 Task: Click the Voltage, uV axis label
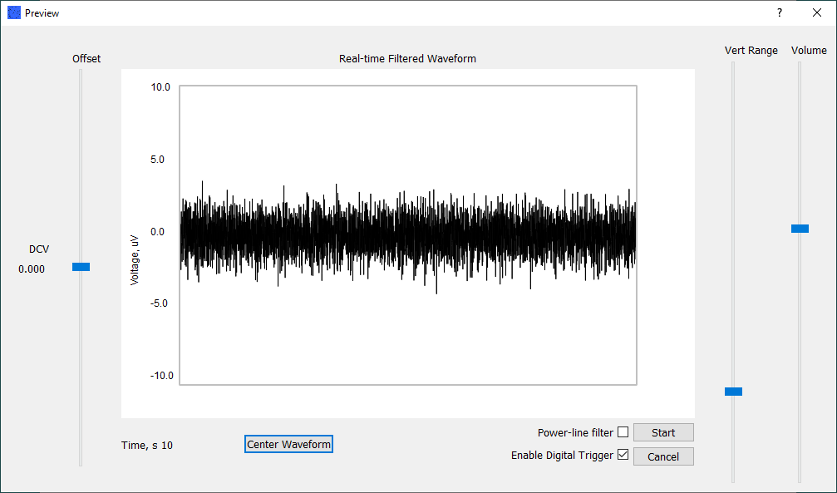(134, 259)
